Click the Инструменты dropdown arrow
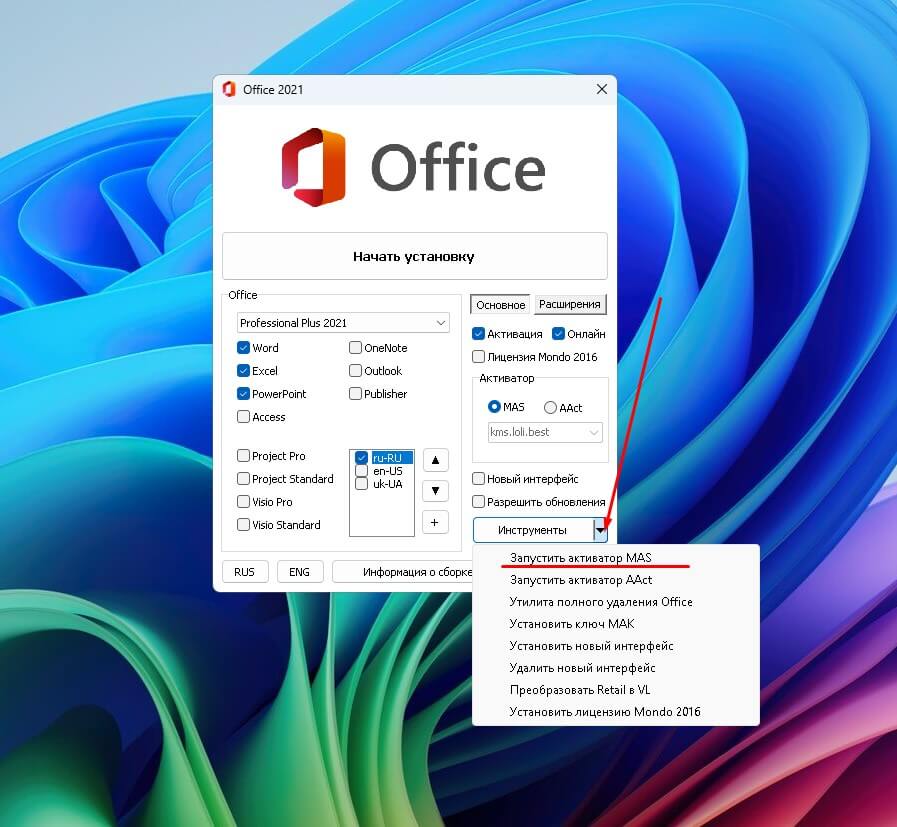The image size is (897, 827). point(600,530)
